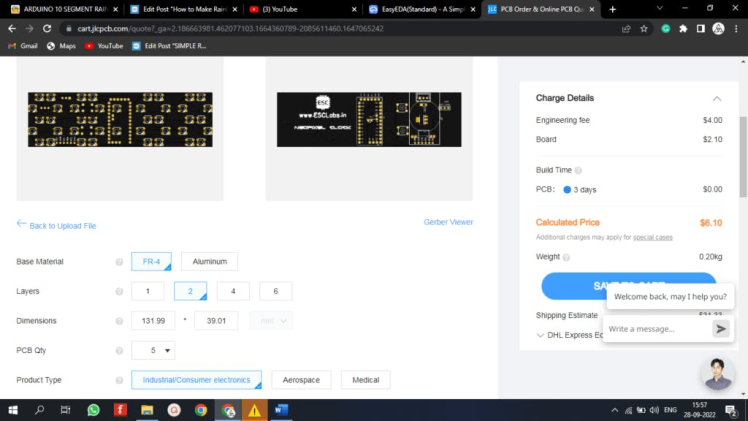Select FR-4 base material
The image size is (748, 421).
tap(151, 261)
